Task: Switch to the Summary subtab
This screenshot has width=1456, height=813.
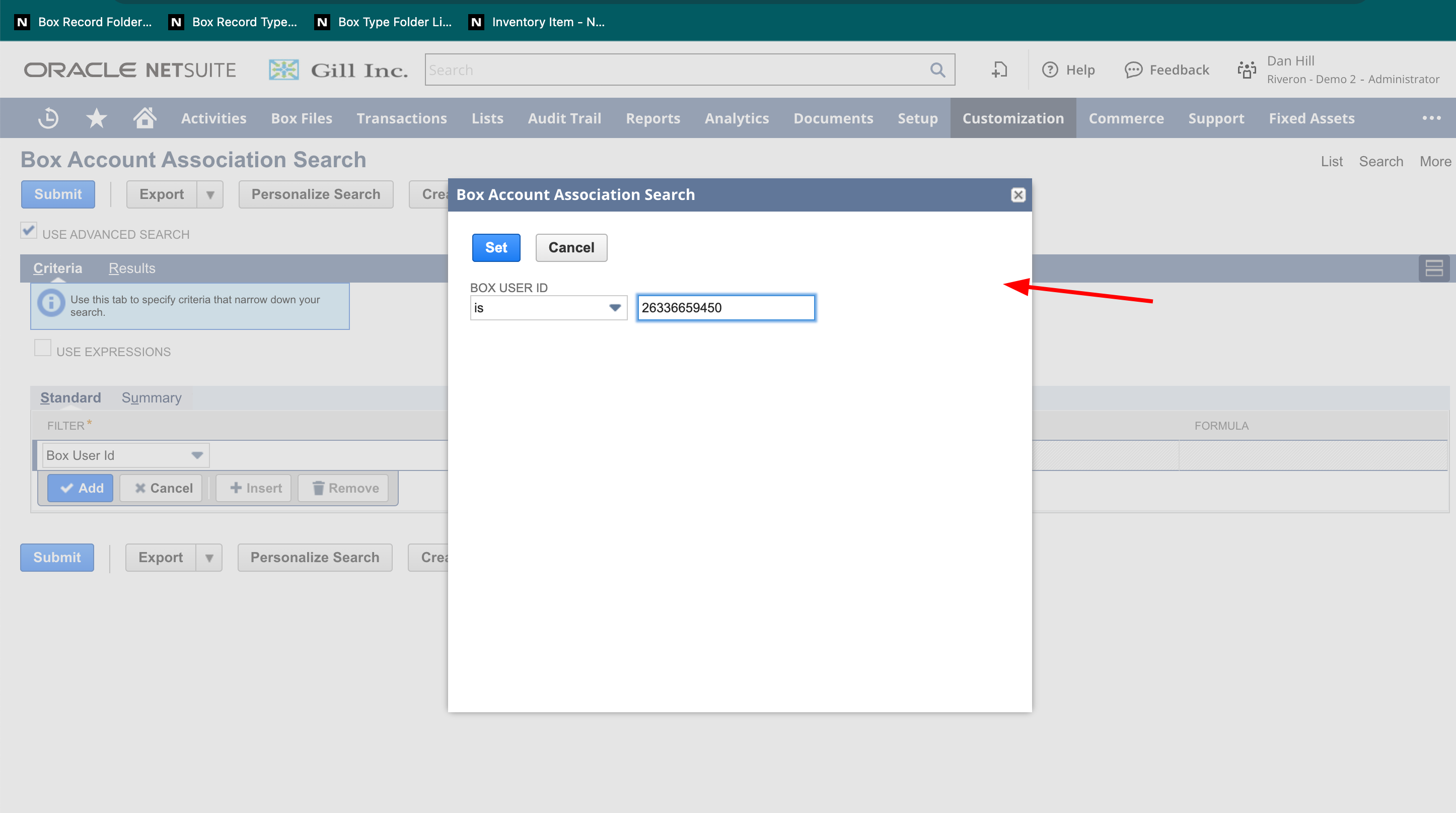Action: (152, 398)
